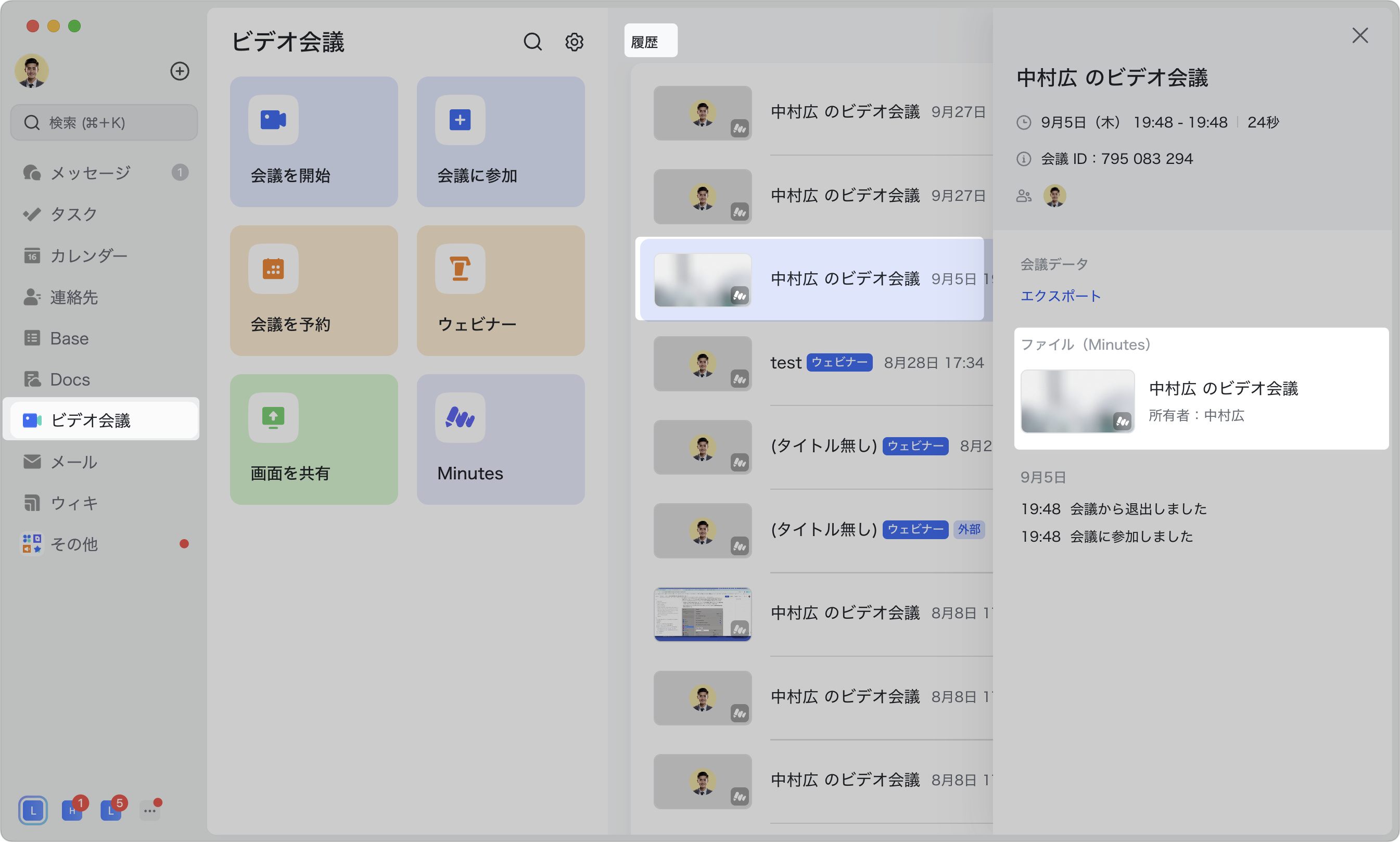1400x842 pixels.
Task: Open the ウェビナー webinar tile
Action: pyautogui.click(x=500, y=290)
